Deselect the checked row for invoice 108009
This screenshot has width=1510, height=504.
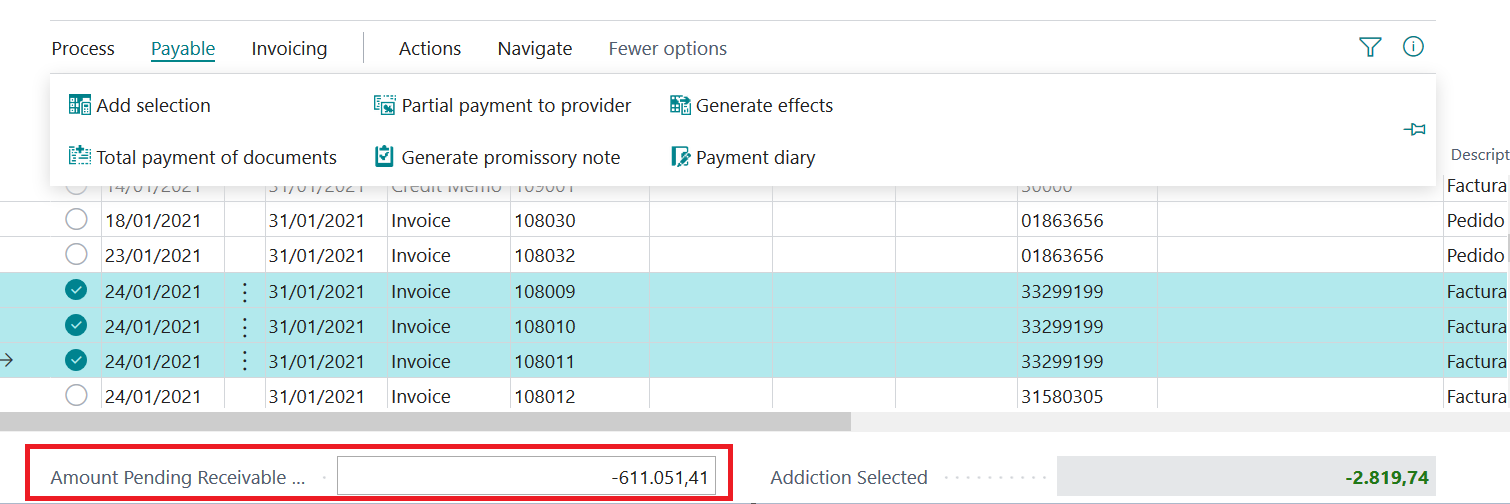pos(76,290)
